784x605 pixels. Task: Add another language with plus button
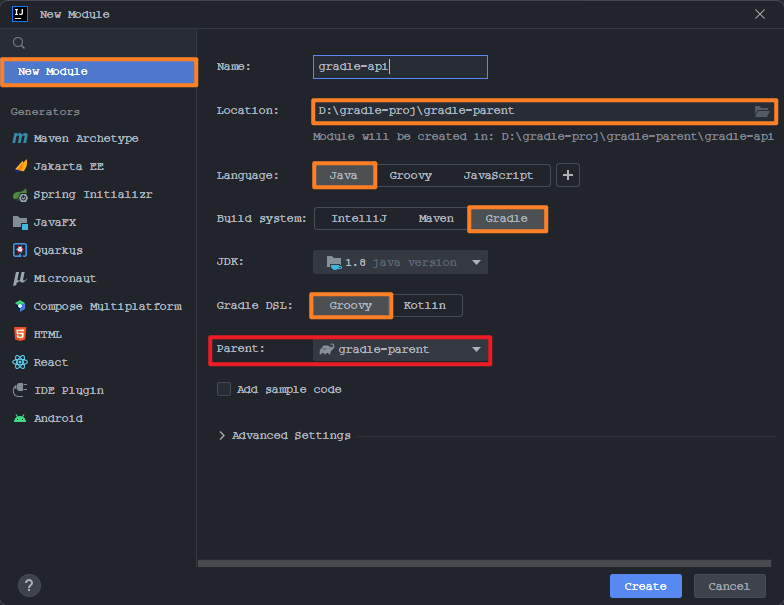tap(568, 175)
